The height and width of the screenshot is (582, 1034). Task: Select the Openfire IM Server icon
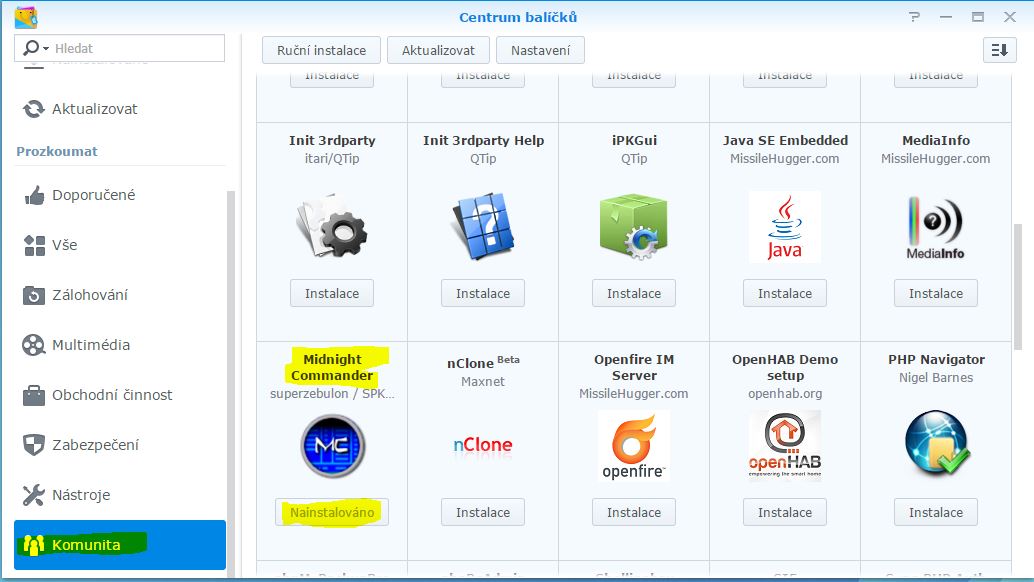tap(634, 445)
